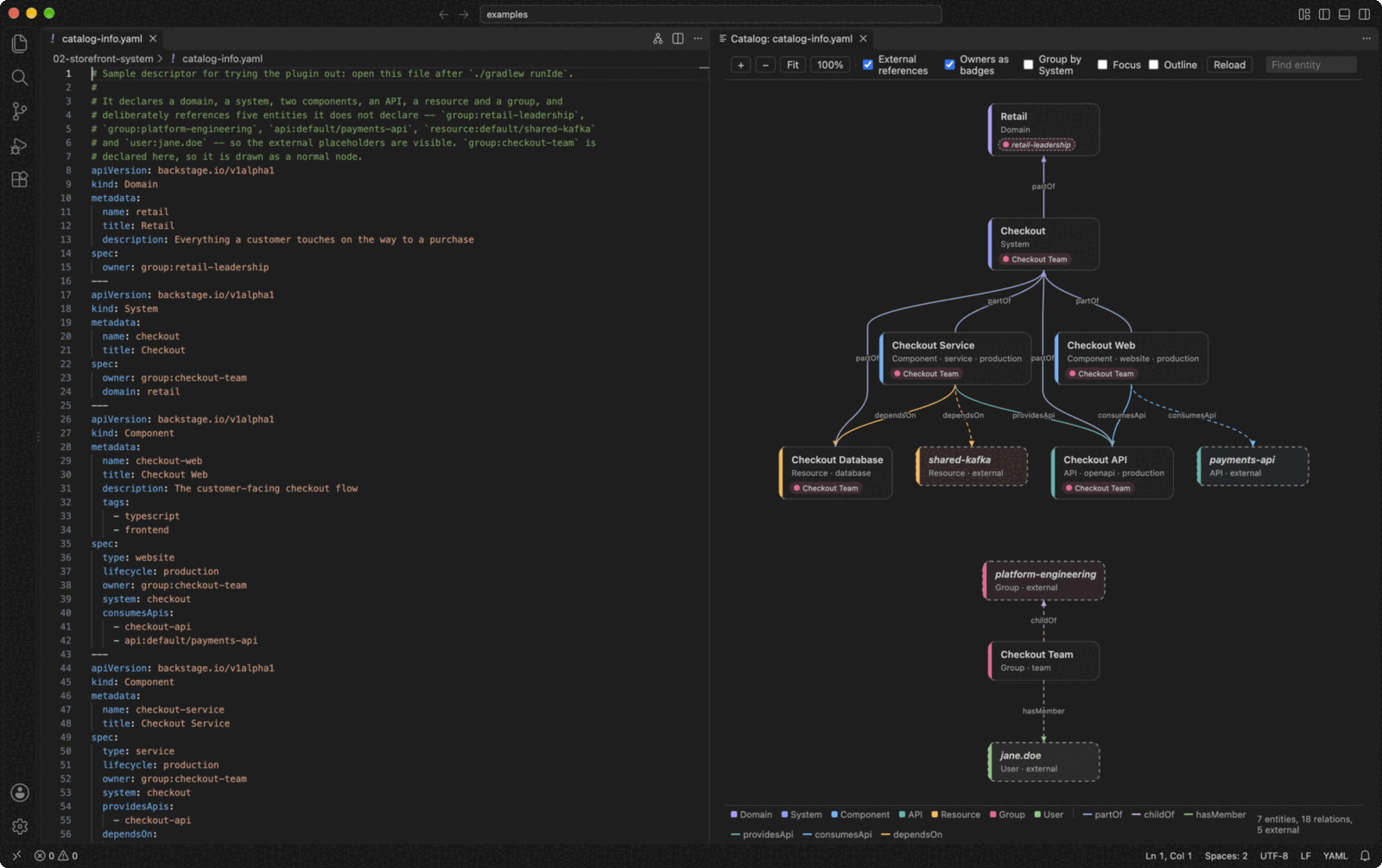Open the Search view in activity bar

(x=19, y=78)
